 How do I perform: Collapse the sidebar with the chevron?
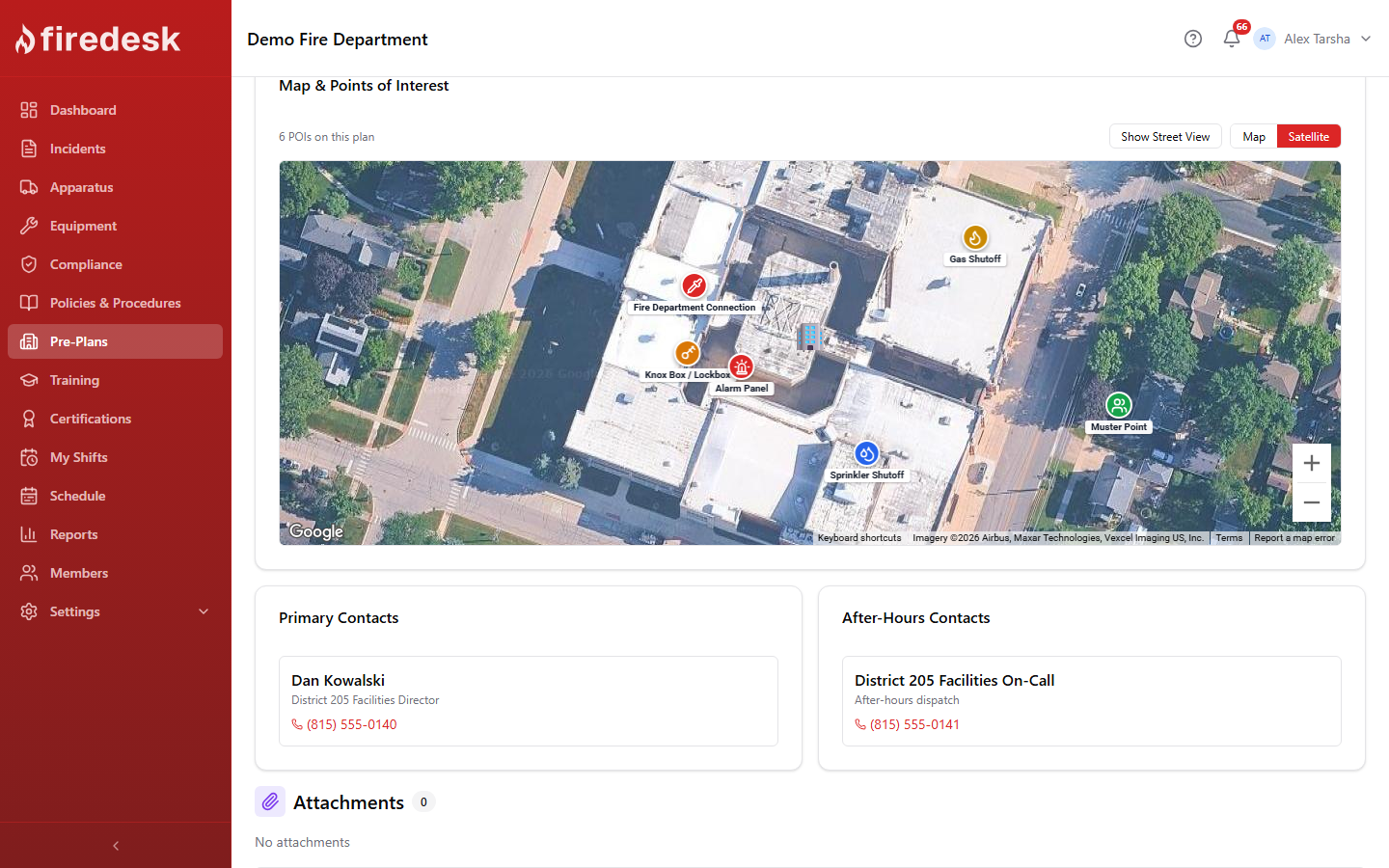click(x=116, y=846)
